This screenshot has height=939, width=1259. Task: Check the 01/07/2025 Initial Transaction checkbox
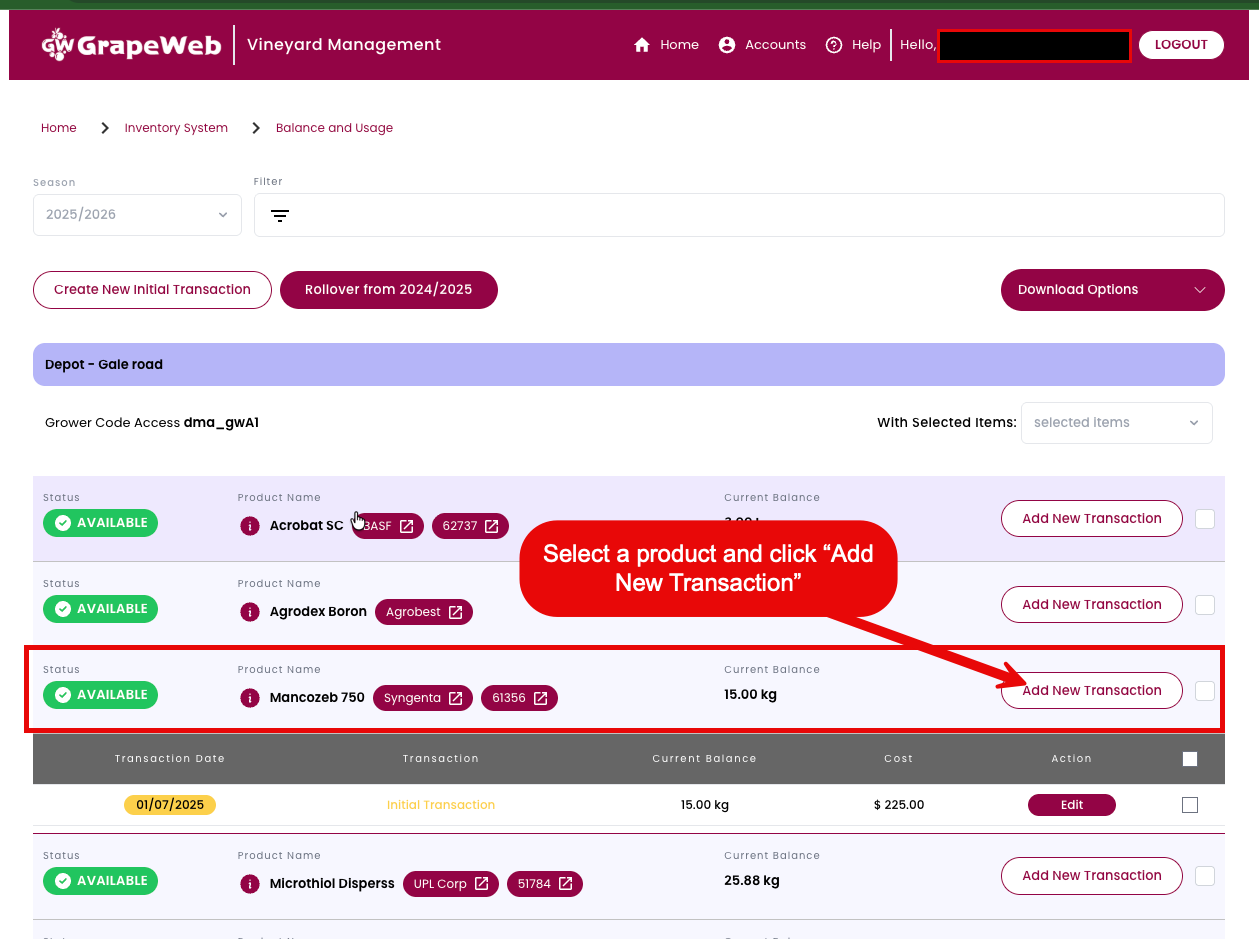[x=1190, y=805]
